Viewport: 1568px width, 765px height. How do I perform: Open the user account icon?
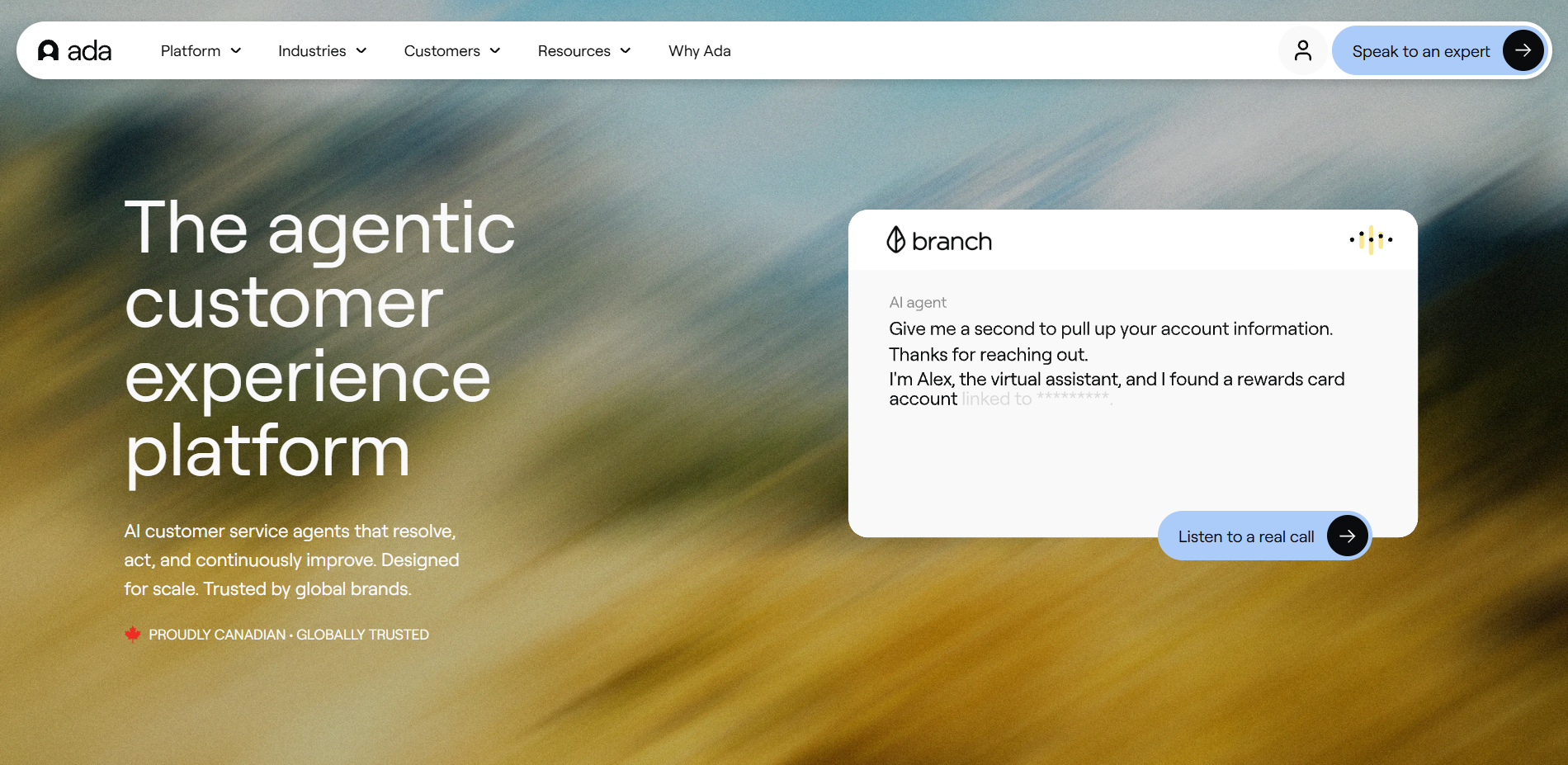point(1303,50)
